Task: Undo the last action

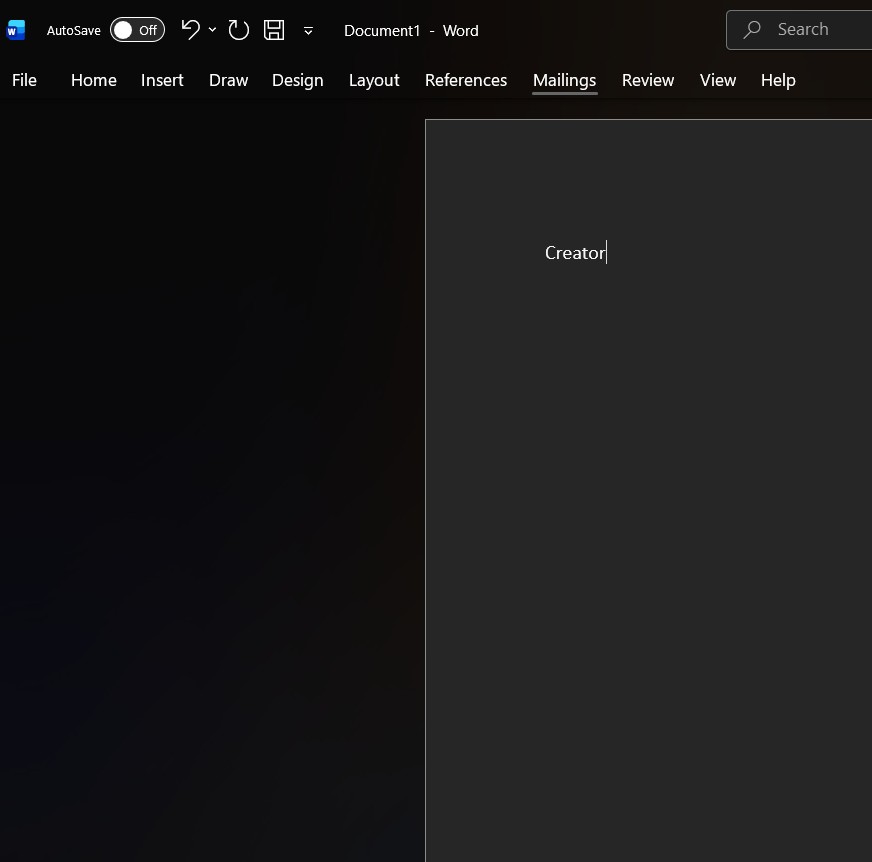Action: coord(191,30)
